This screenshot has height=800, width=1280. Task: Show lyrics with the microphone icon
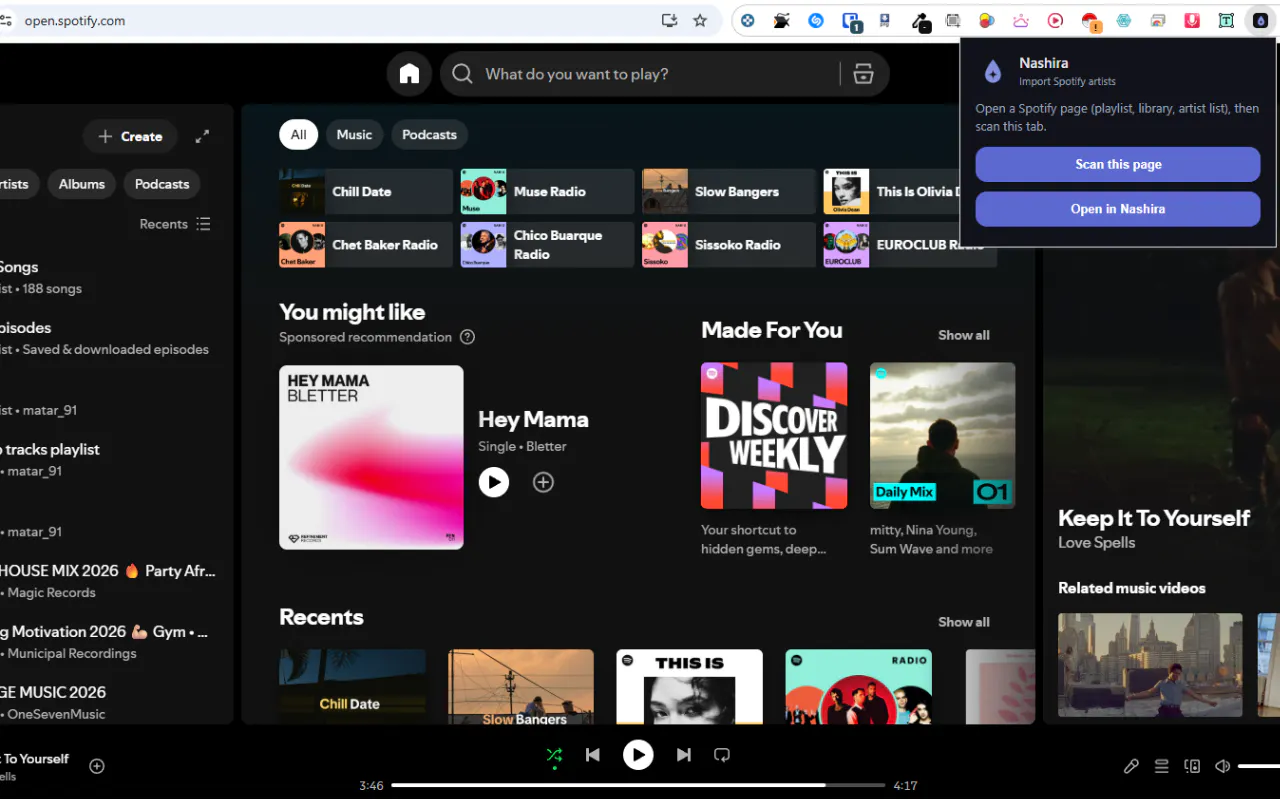pos(1131,766)
